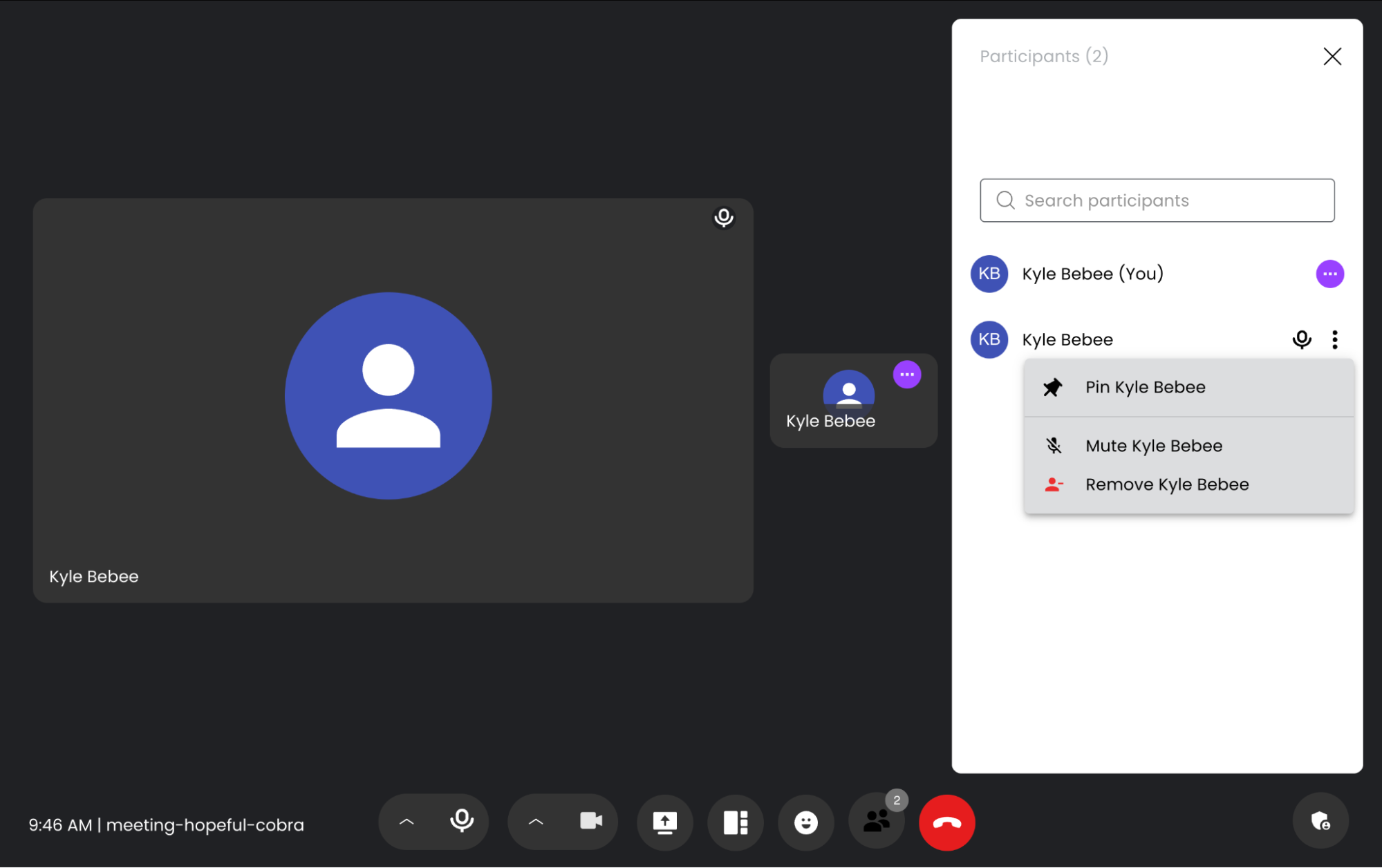Viewport: 1382px width, 868px height.
Task: Expand video options chevron beside camera
Action: click(x=536, y=822)
